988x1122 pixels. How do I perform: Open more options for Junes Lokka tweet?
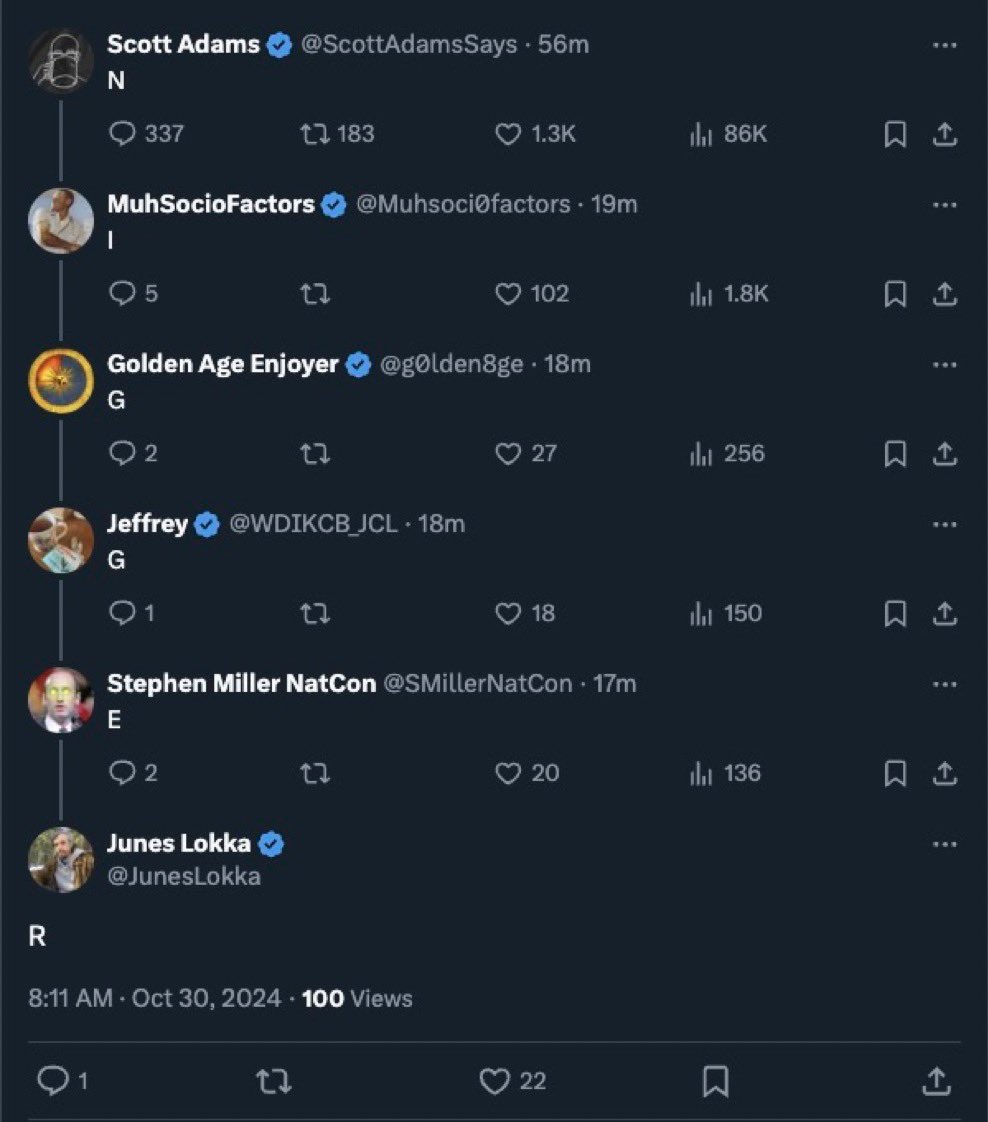pyautogui.click(x=944, y=844)
